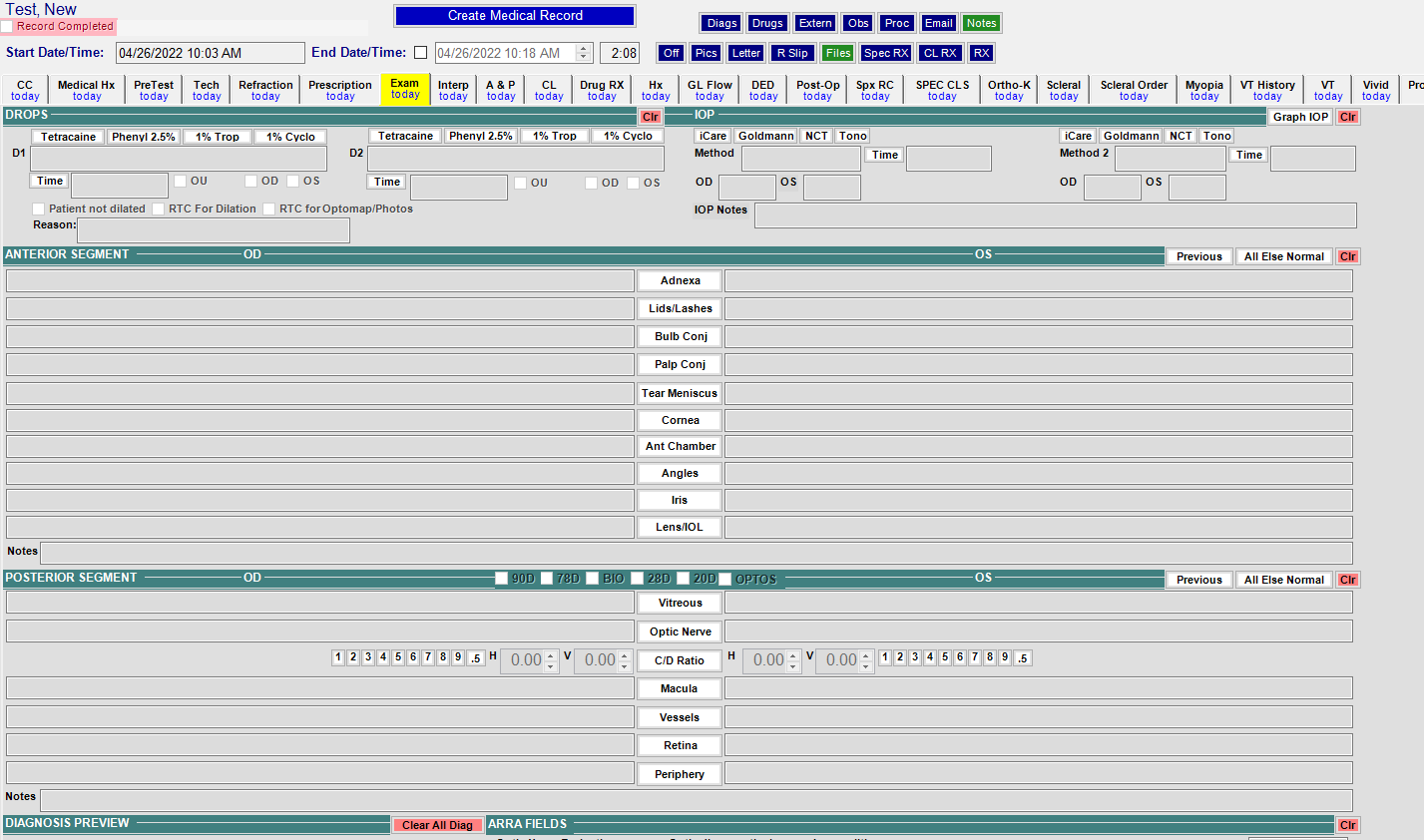Click Anterior Segment All Else Normal button

tap(1283, 256)
